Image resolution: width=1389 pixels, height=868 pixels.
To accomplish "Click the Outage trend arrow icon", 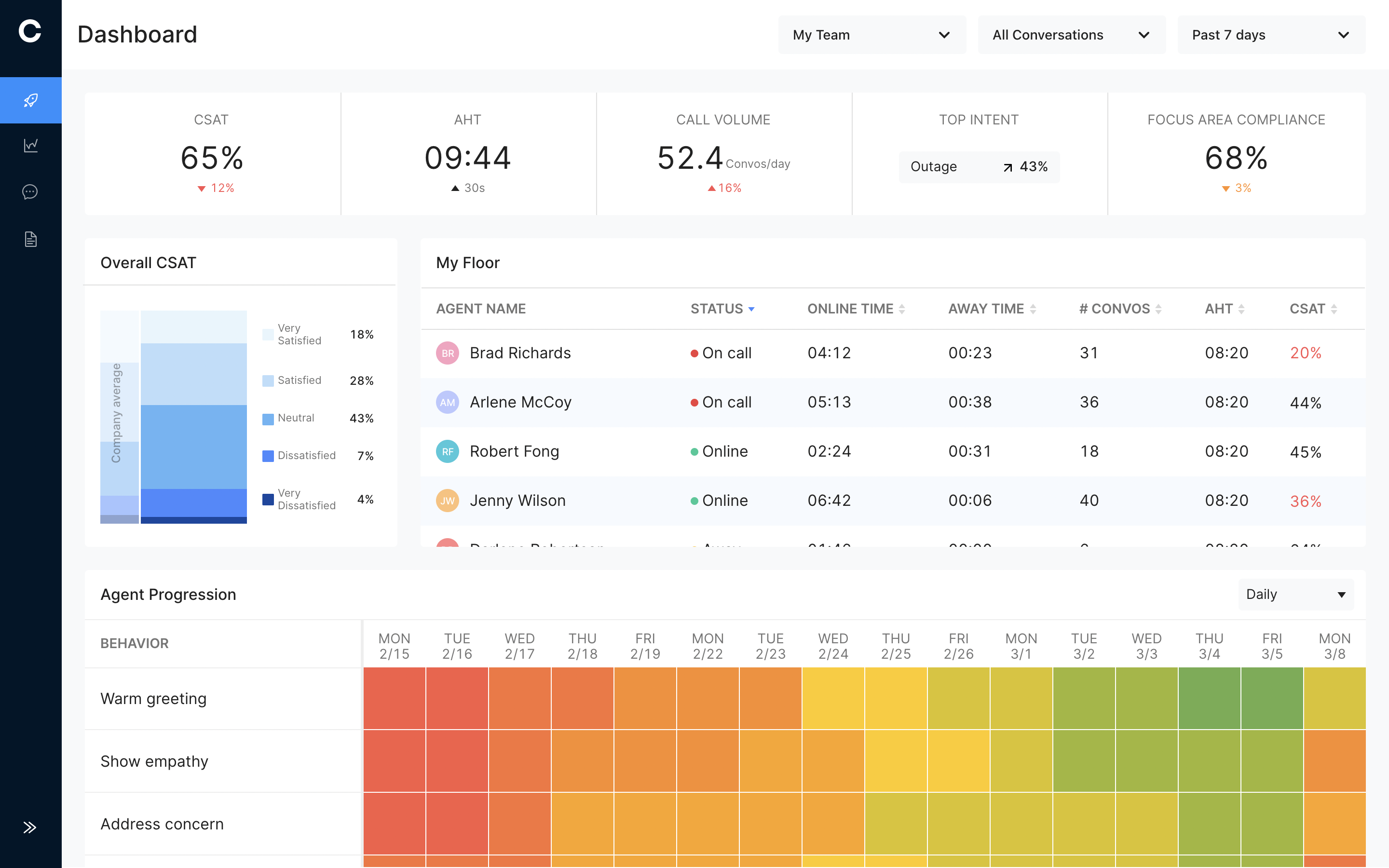I will click(1008, 167).
